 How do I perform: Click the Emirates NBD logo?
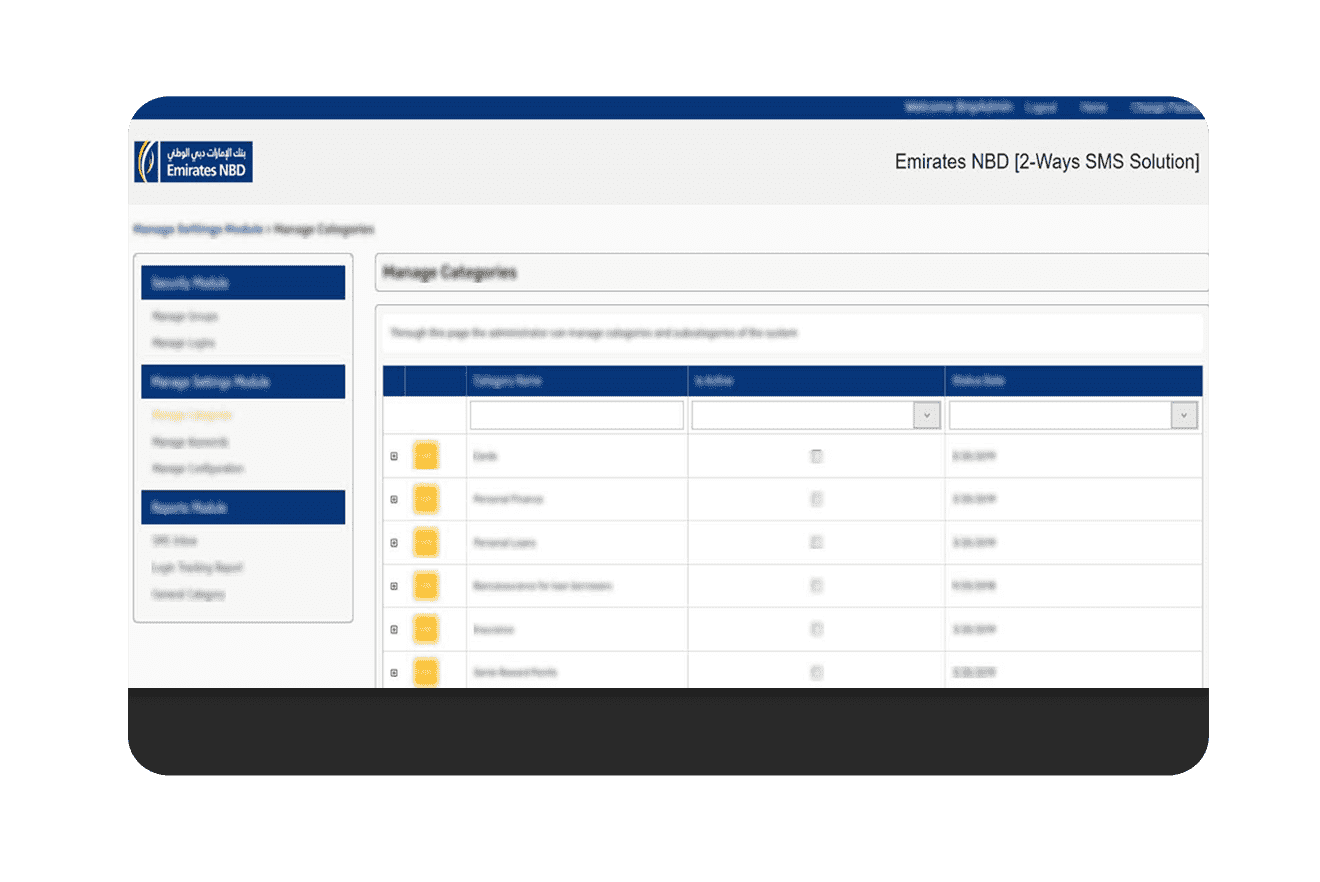click(194, 161)
